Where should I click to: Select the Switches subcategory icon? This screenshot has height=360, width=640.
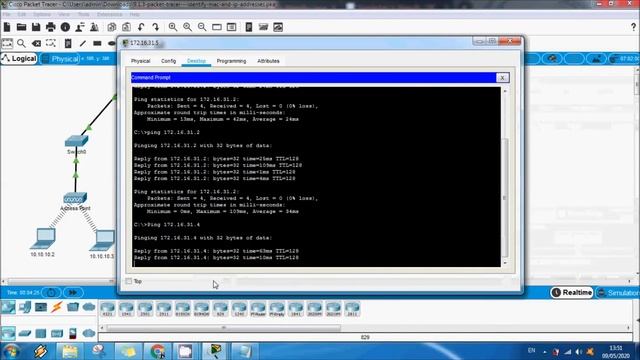[x=24, y=333]
